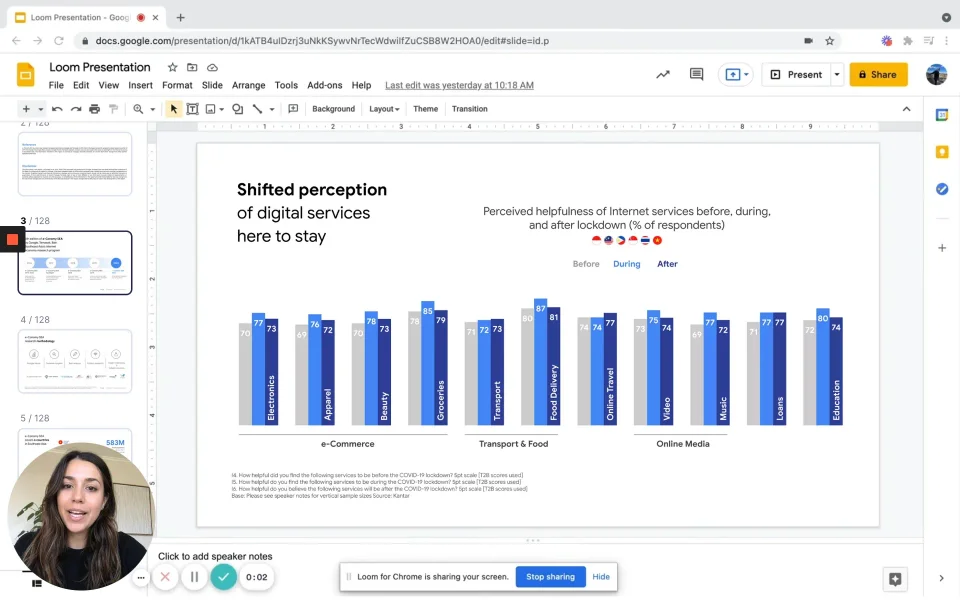Finish recording with the green checkmark
The height and width of the screenshot is (600, 960).
[223, 577]
